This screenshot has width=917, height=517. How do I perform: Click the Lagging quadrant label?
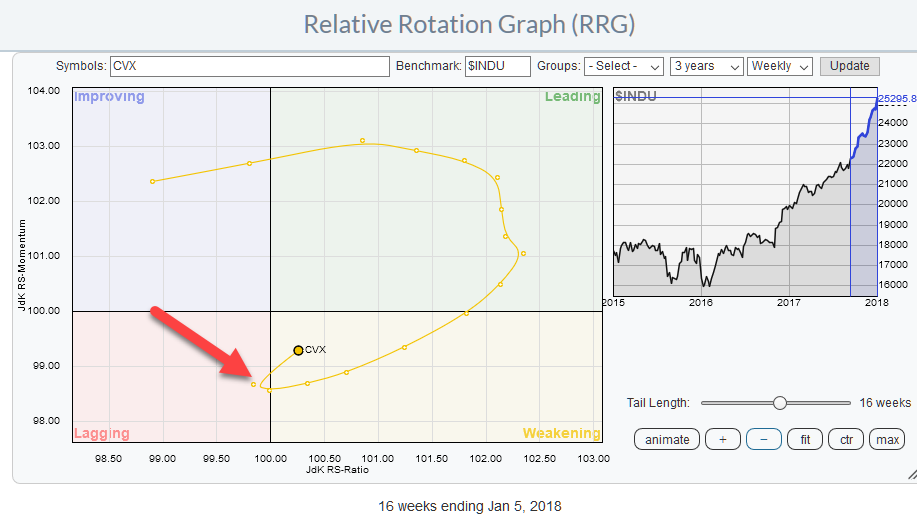(101, 434)
